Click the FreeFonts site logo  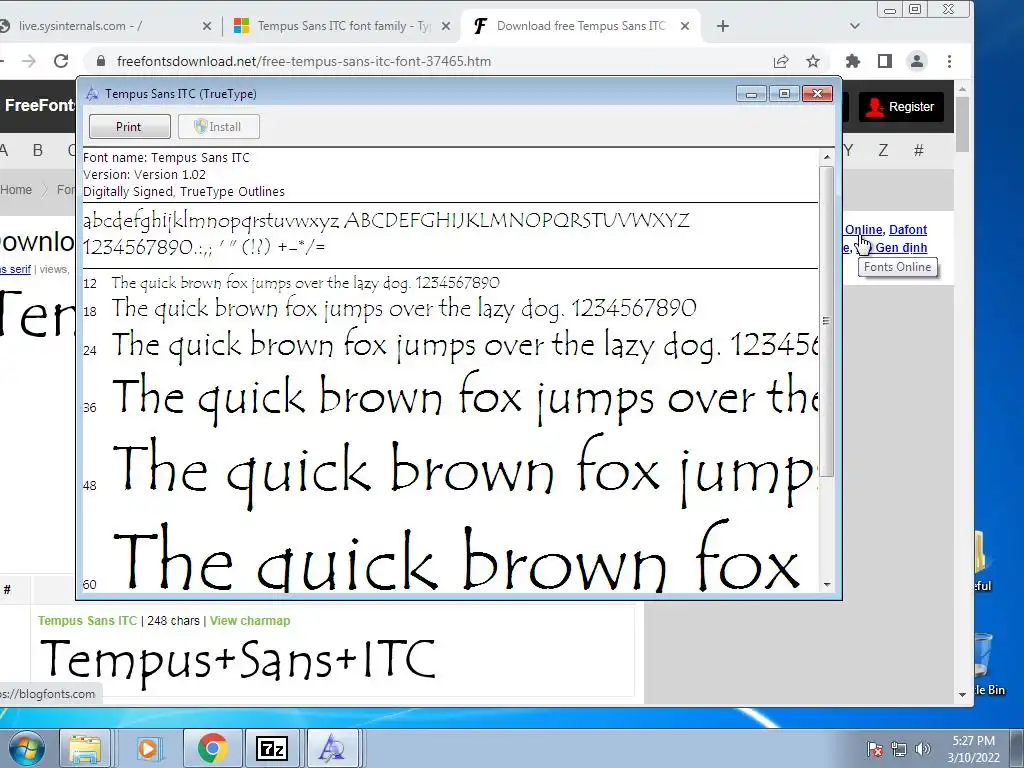39,106
